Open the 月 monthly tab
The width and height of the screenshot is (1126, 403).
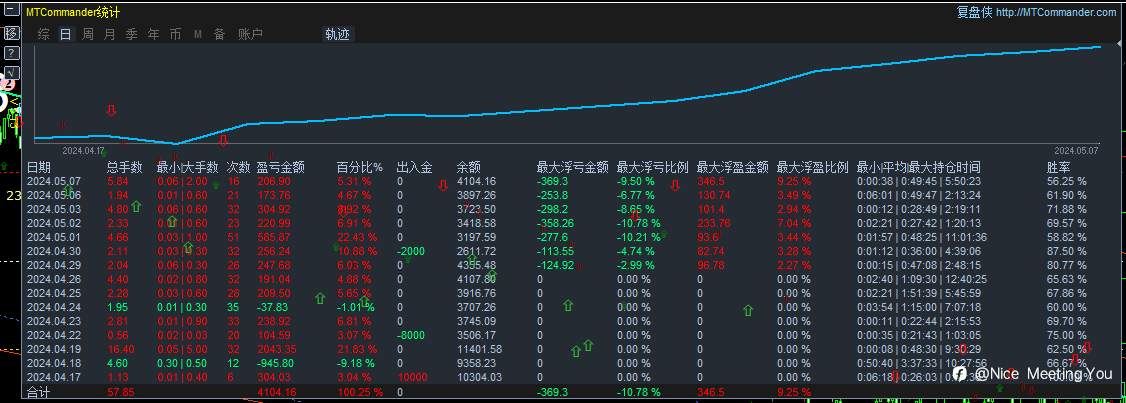point(109,34)
